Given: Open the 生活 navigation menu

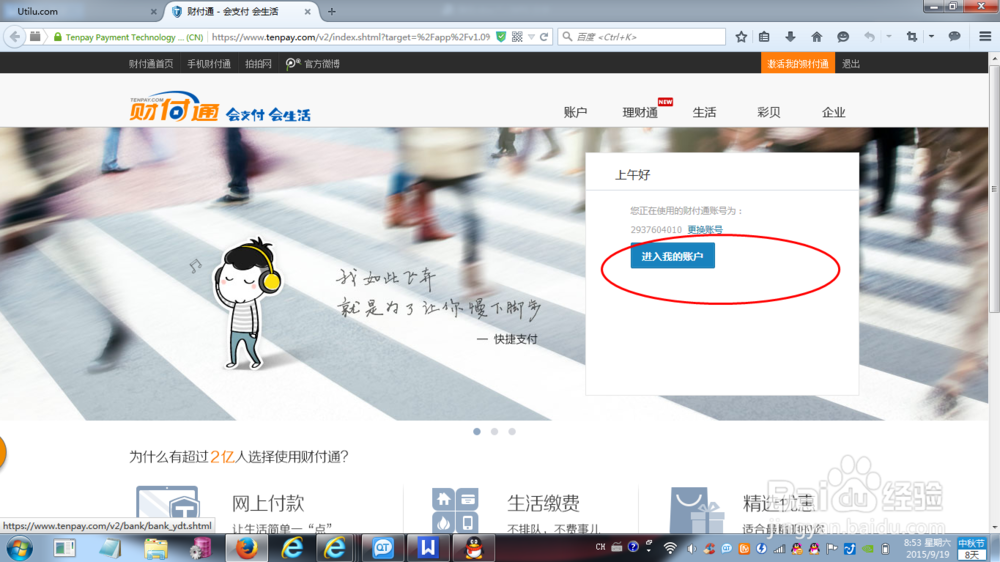Looking at the screenshot, I should pyautogui.click(x=704, y=112).
